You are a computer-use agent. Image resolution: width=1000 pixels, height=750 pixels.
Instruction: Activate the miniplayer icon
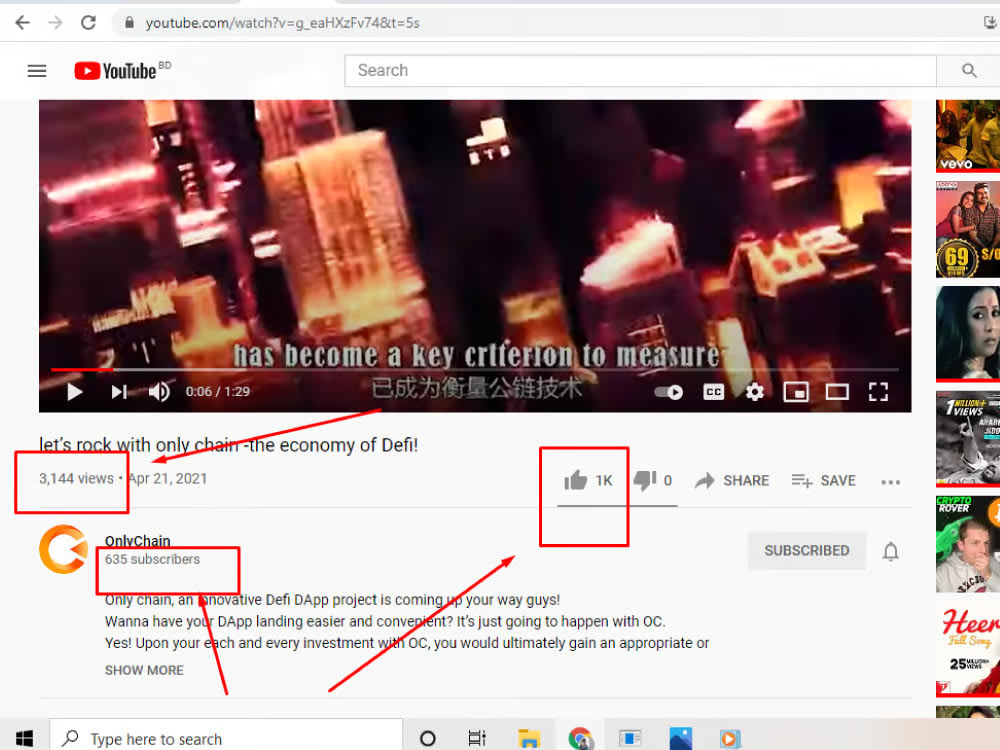click(795, 392)
